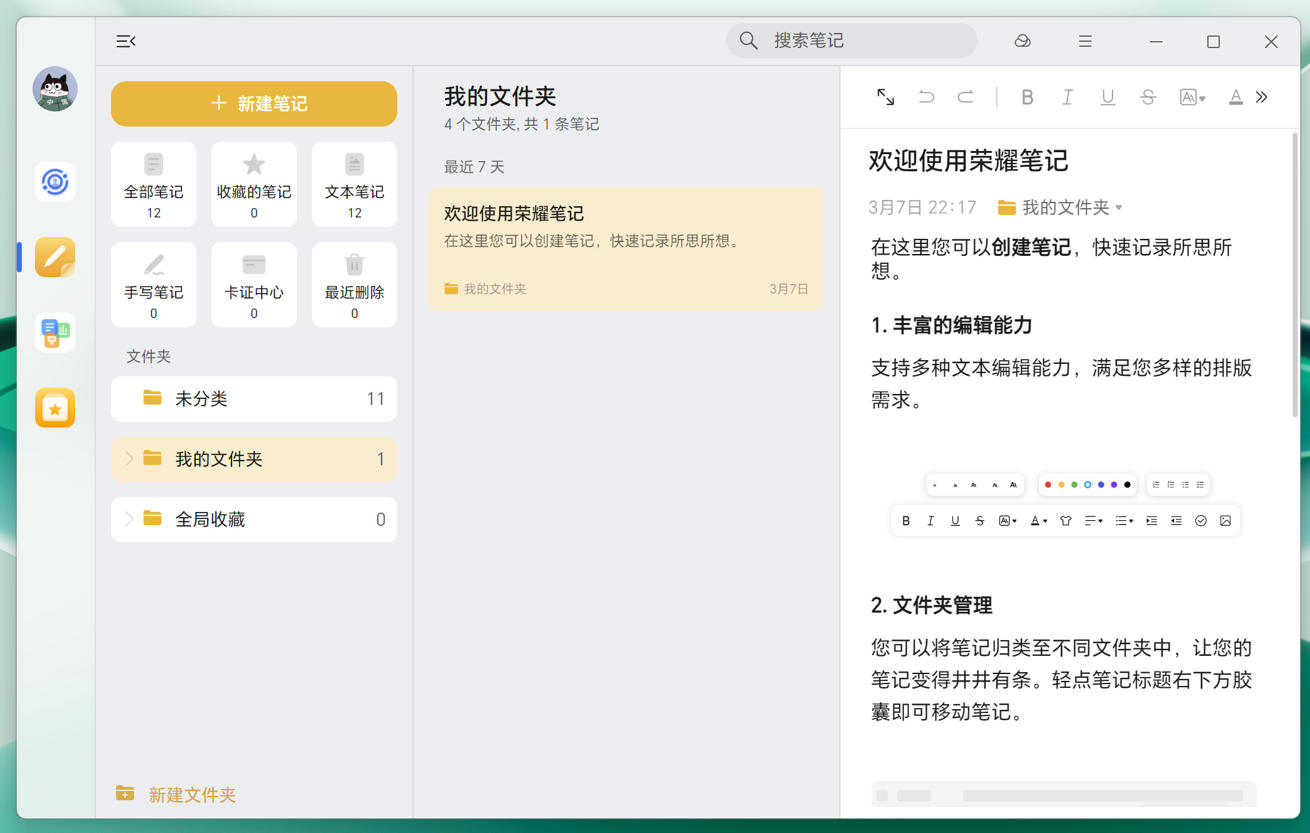The image size is (1310, 833).
Task: Open the text highlight dropdown
Action: tap(1192, 97)
